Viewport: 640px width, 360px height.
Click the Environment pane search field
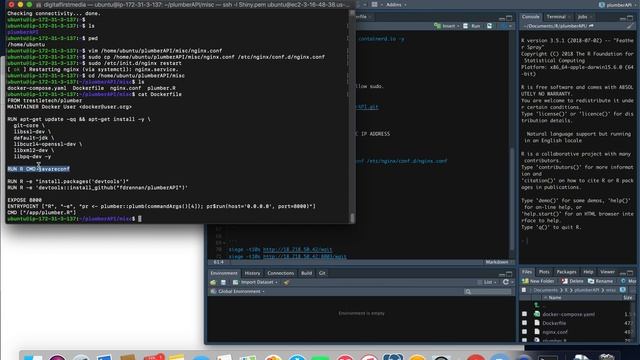point(487,291)
